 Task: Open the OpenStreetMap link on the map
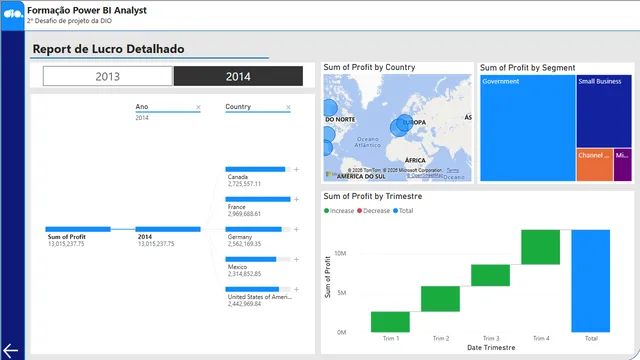click(425, 176)
